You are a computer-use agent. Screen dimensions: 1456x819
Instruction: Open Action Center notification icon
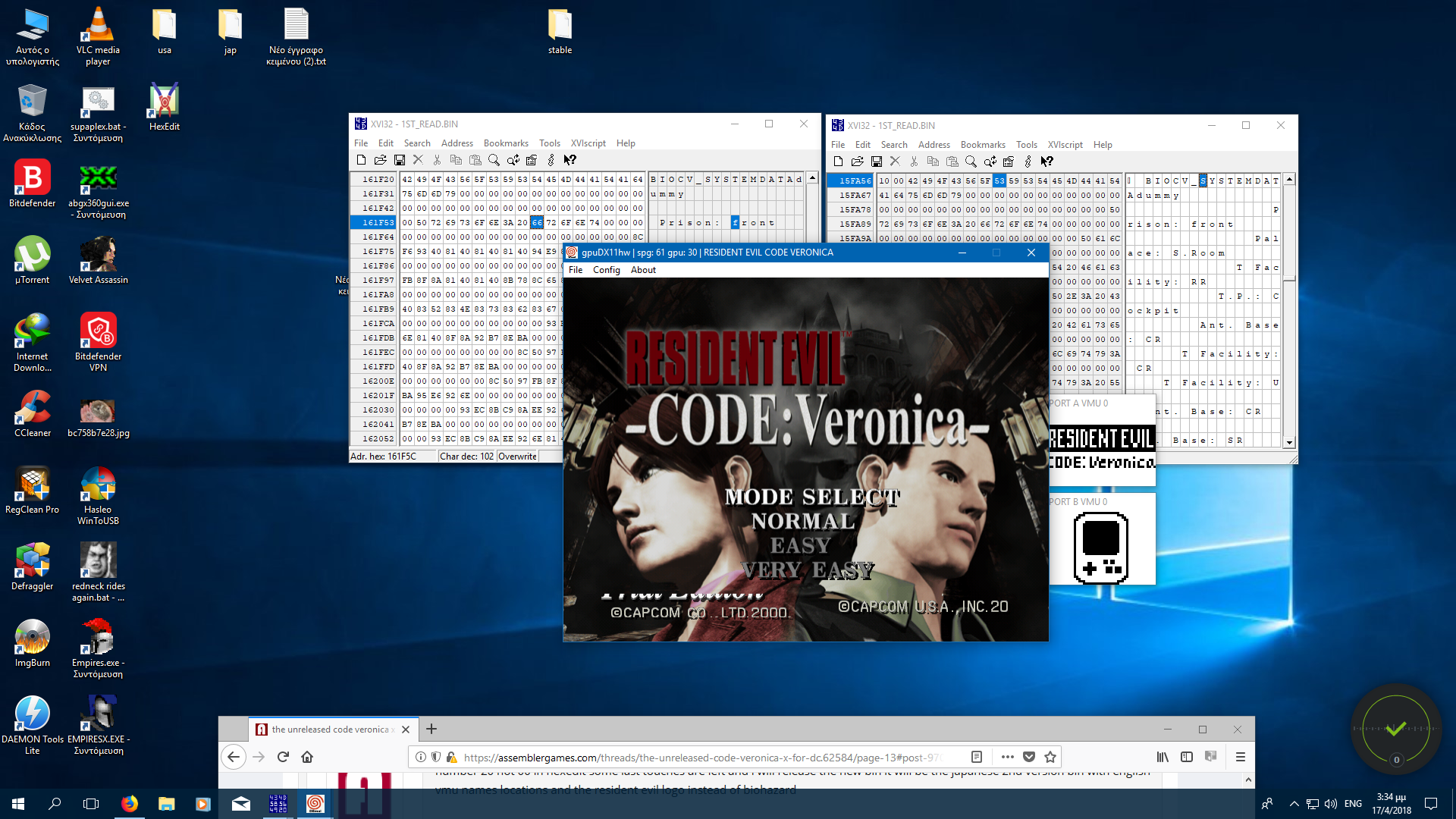(1431, 804)
